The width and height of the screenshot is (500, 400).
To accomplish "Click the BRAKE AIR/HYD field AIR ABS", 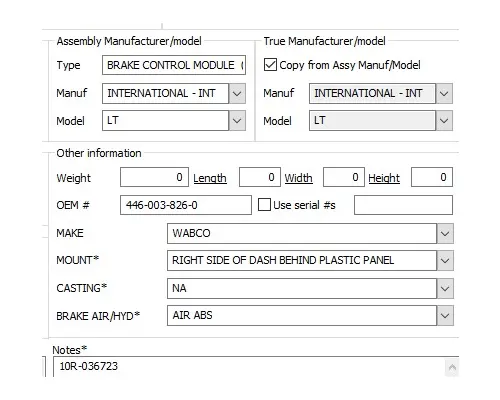I will click(302, 315).
